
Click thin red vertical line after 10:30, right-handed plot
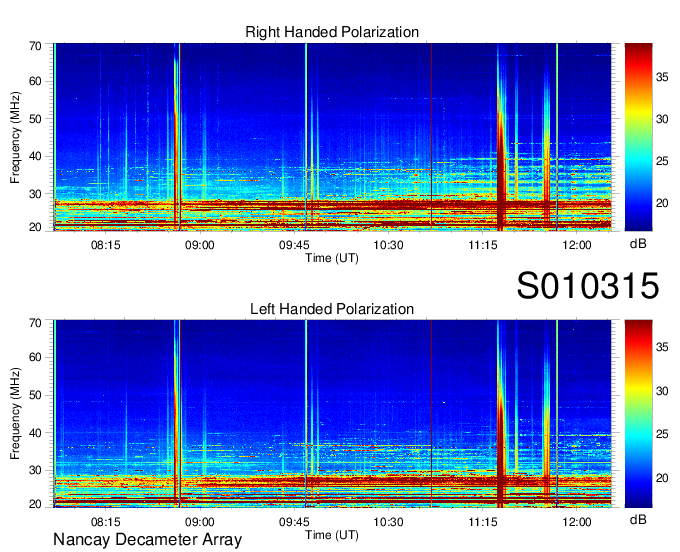pos(432,137)
